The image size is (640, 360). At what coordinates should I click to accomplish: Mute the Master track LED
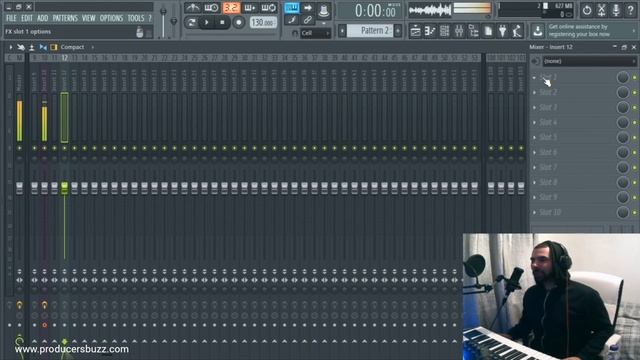coord(19,148)
